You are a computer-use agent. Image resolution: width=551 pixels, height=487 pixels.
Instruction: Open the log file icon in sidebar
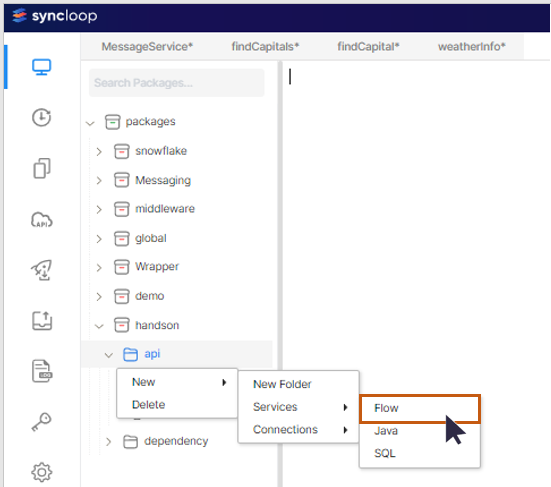tap(42, 371)
